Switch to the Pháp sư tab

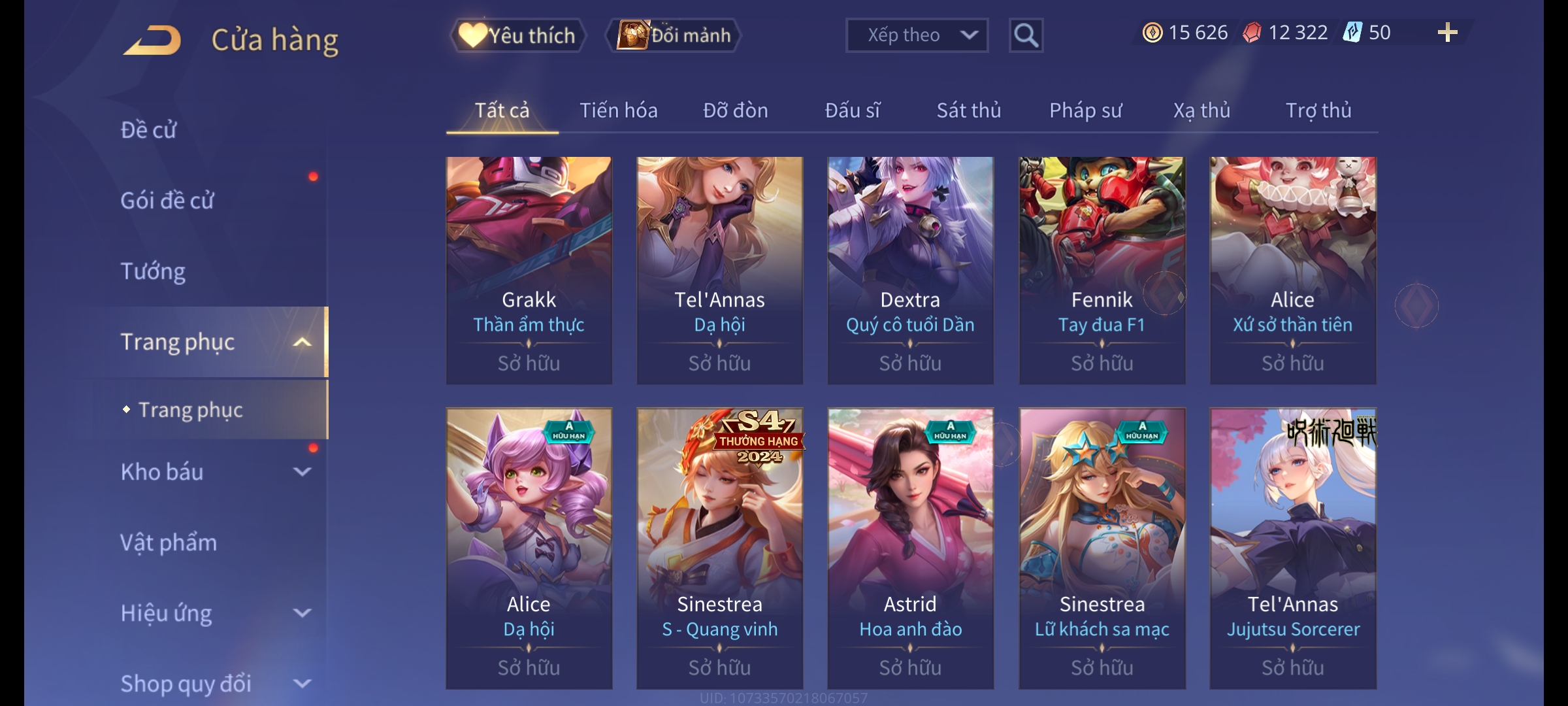point(1085,110)
